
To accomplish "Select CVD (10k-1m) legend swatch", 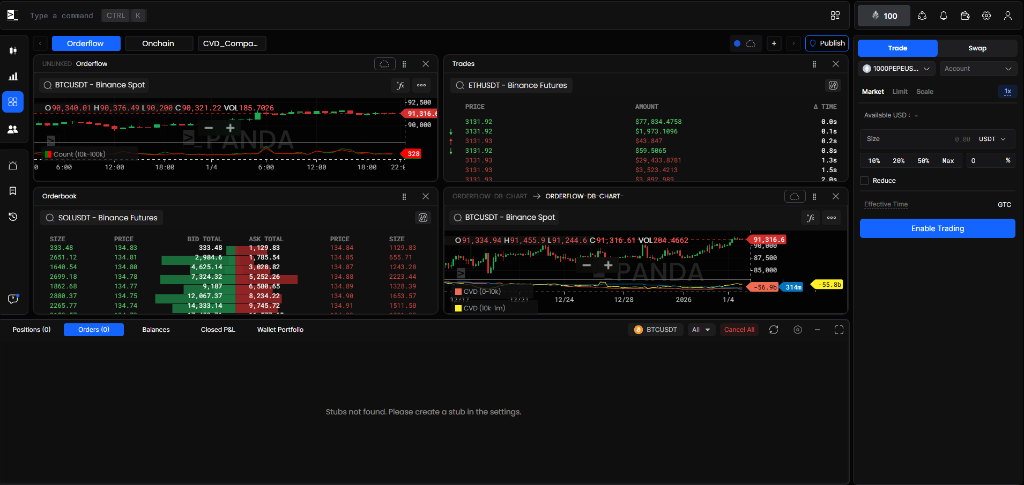I will pyautogui.click(x=458, y=308).
